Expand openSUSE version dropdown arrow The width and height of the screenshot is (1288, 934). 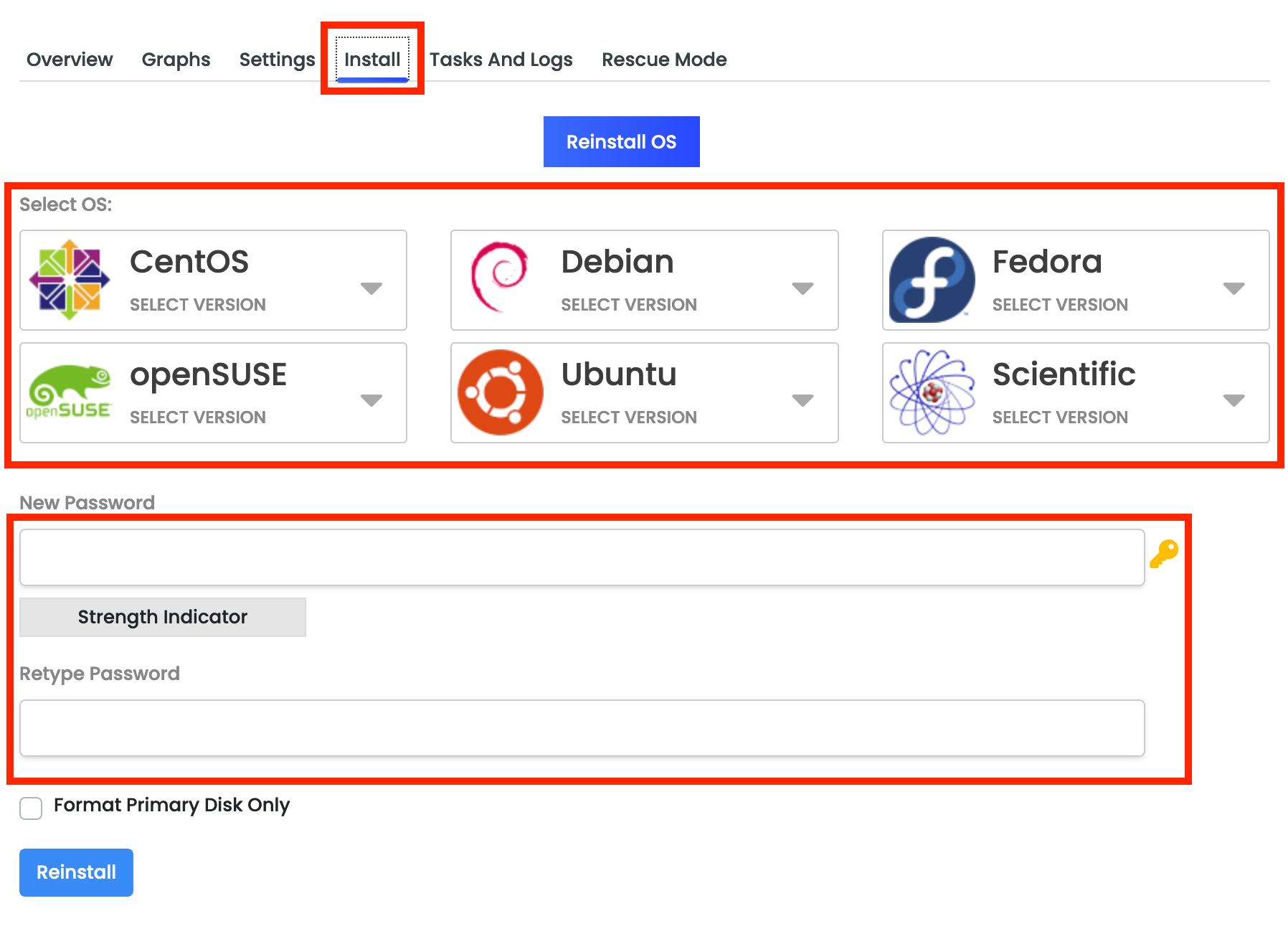click(x=371, y=400)
